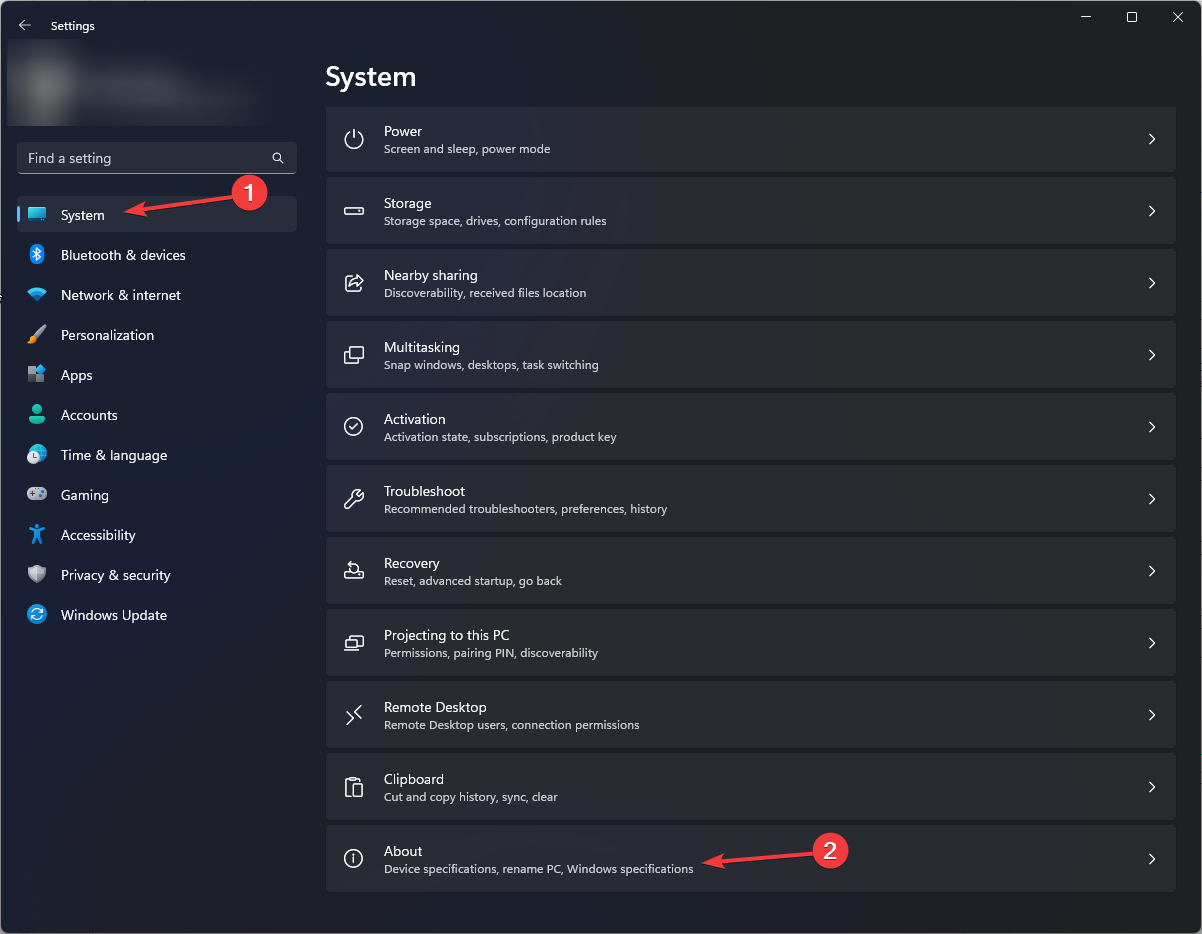The image size is (1202, 934).
Task: Click 'Discoverability, received files location' text
Action: [x=485, y=293]
